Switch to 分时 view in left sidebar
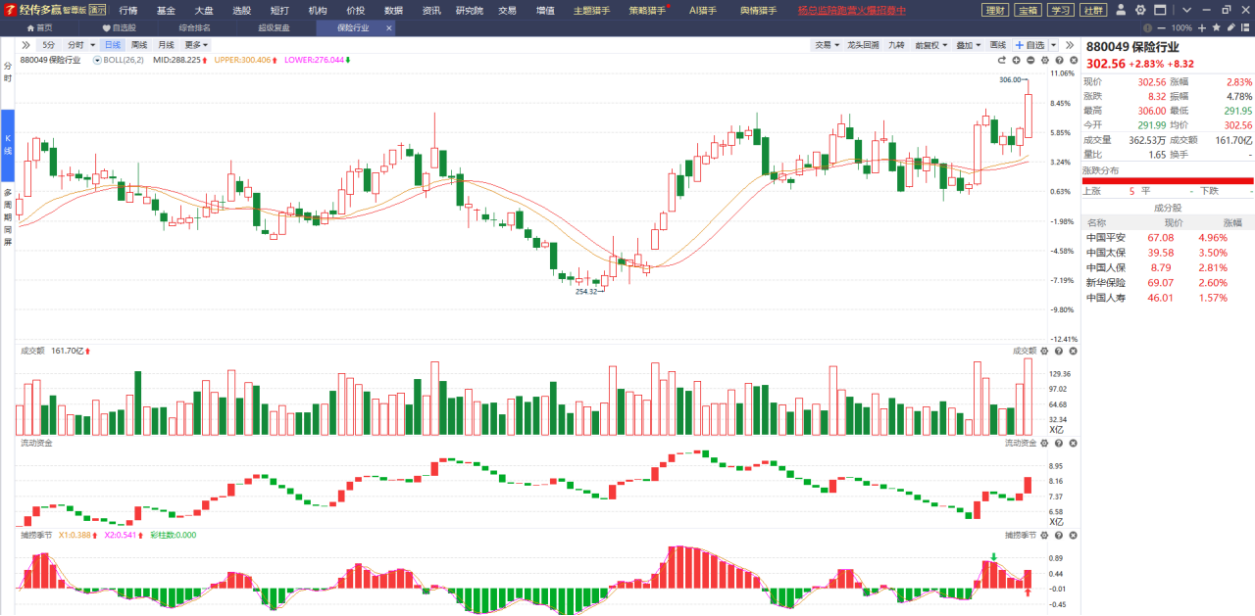This screenshot has width=1255, height=616. click(x=7, y=71)
